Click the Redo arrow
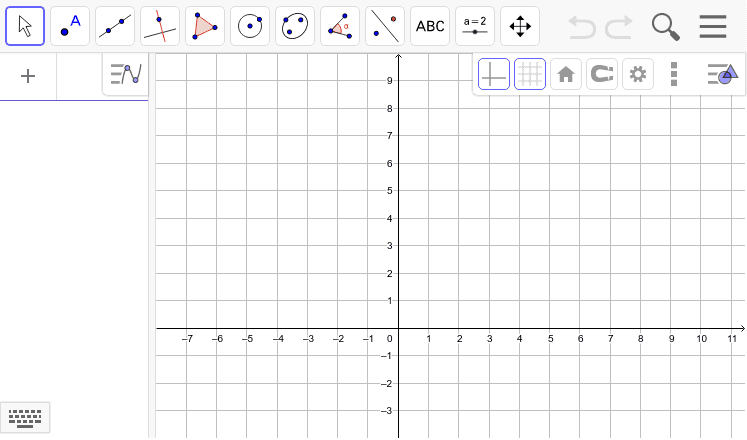The width and height of the screenshot is (747, 440). [x=619, y=27]
